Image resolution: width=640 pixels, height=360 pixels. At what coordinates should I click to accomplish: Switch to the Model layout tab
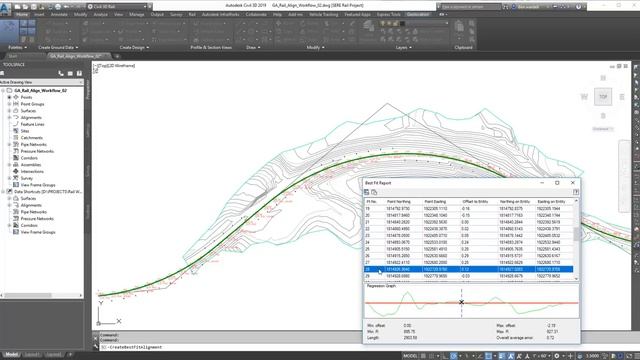(11, 354)
